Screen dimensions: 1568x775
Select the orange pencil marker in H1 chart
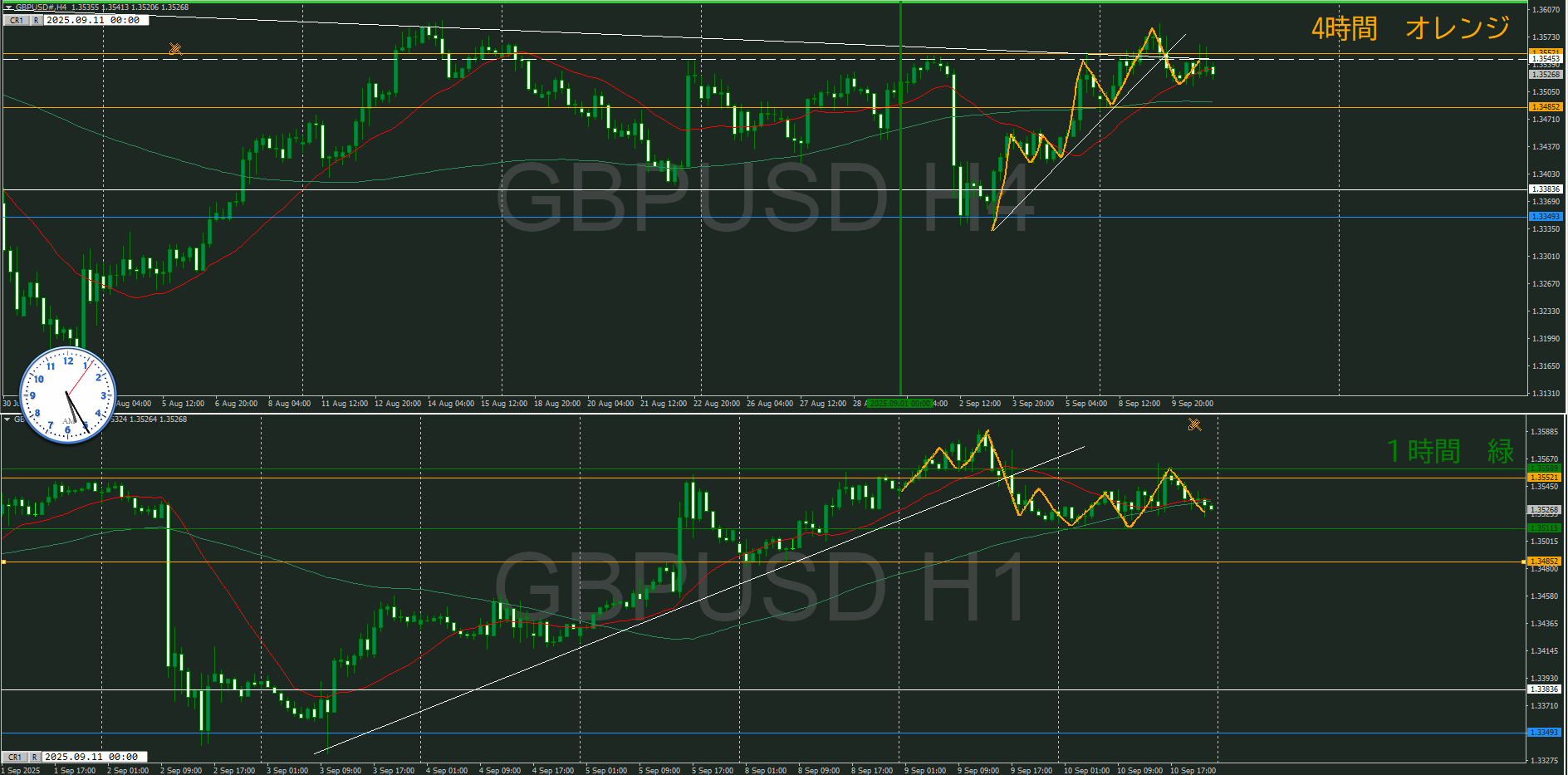(1194, 425)
